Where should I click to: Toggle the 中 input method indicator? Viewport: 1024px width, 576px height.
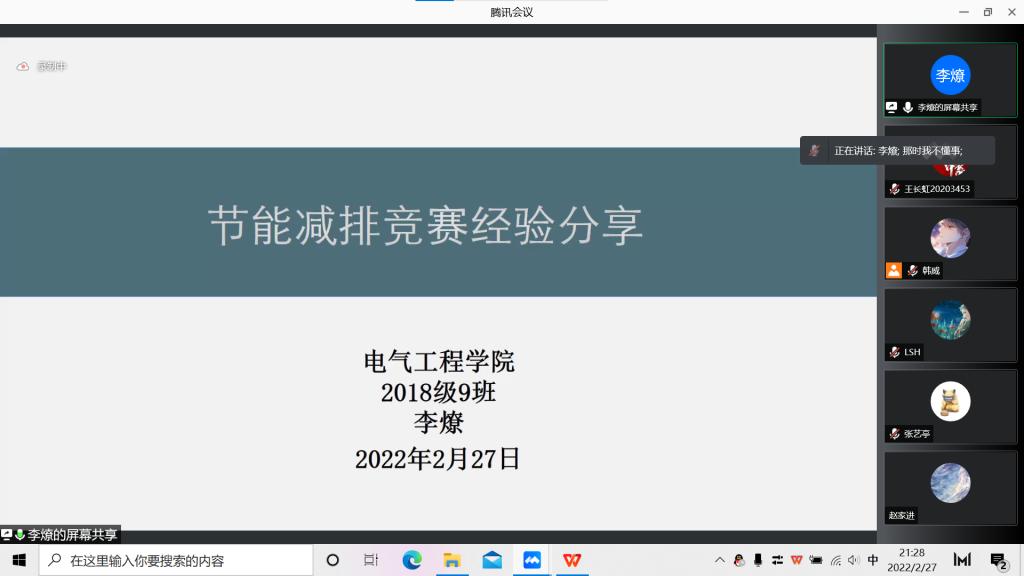coord(873,560)
